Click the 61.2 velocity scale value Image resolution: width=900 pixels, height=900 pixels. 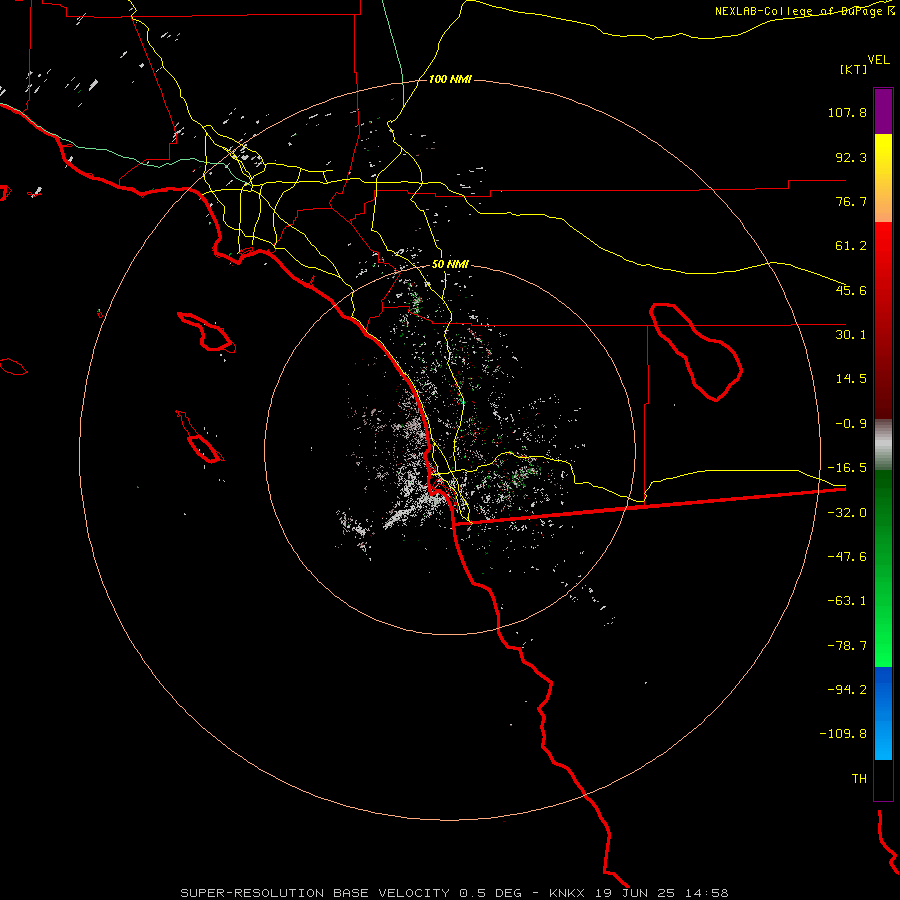point(851,246)
